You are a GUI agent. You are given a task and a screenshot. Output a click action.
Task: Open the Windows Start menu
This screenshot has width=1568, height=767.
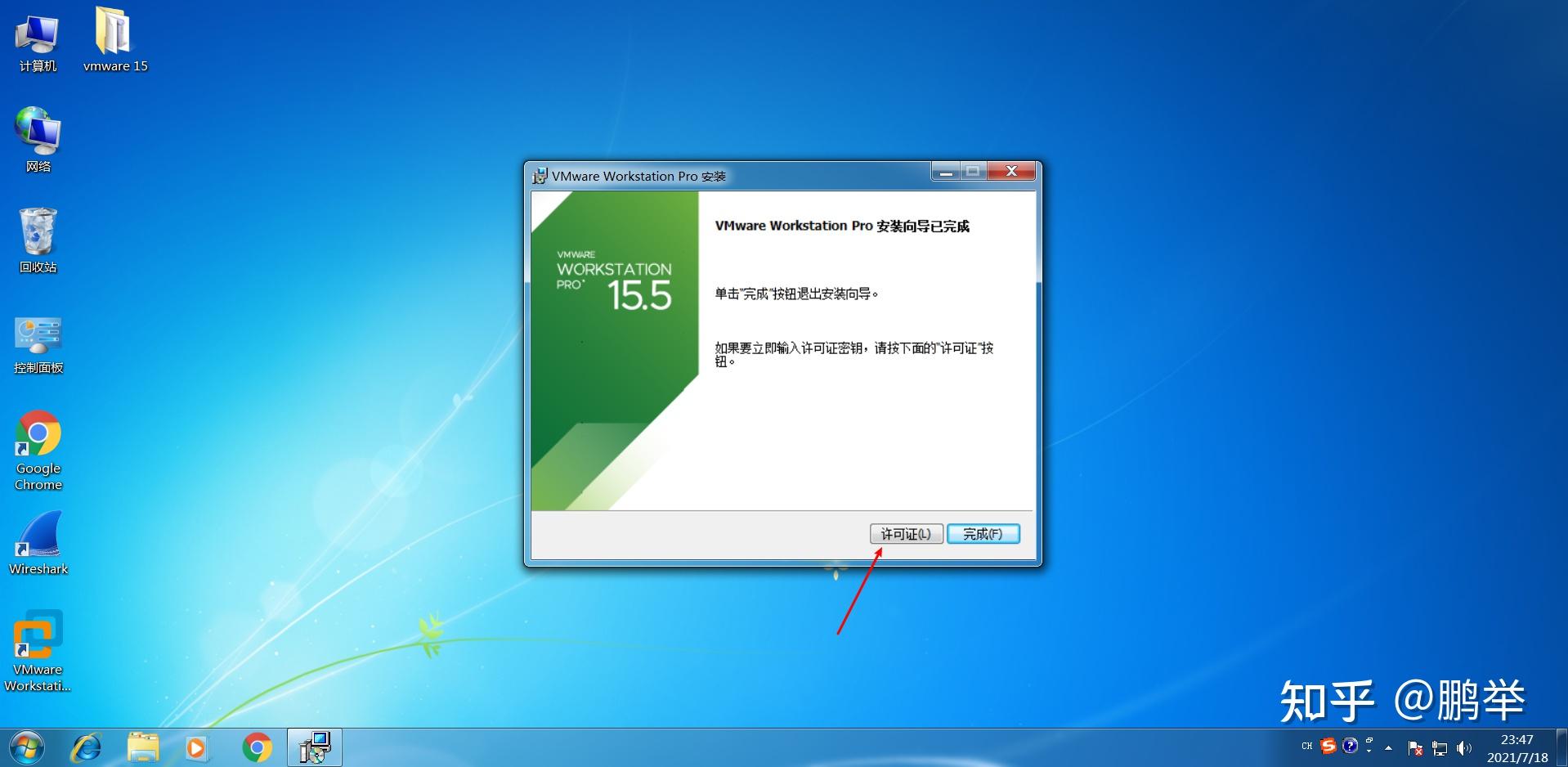(26, 747)
